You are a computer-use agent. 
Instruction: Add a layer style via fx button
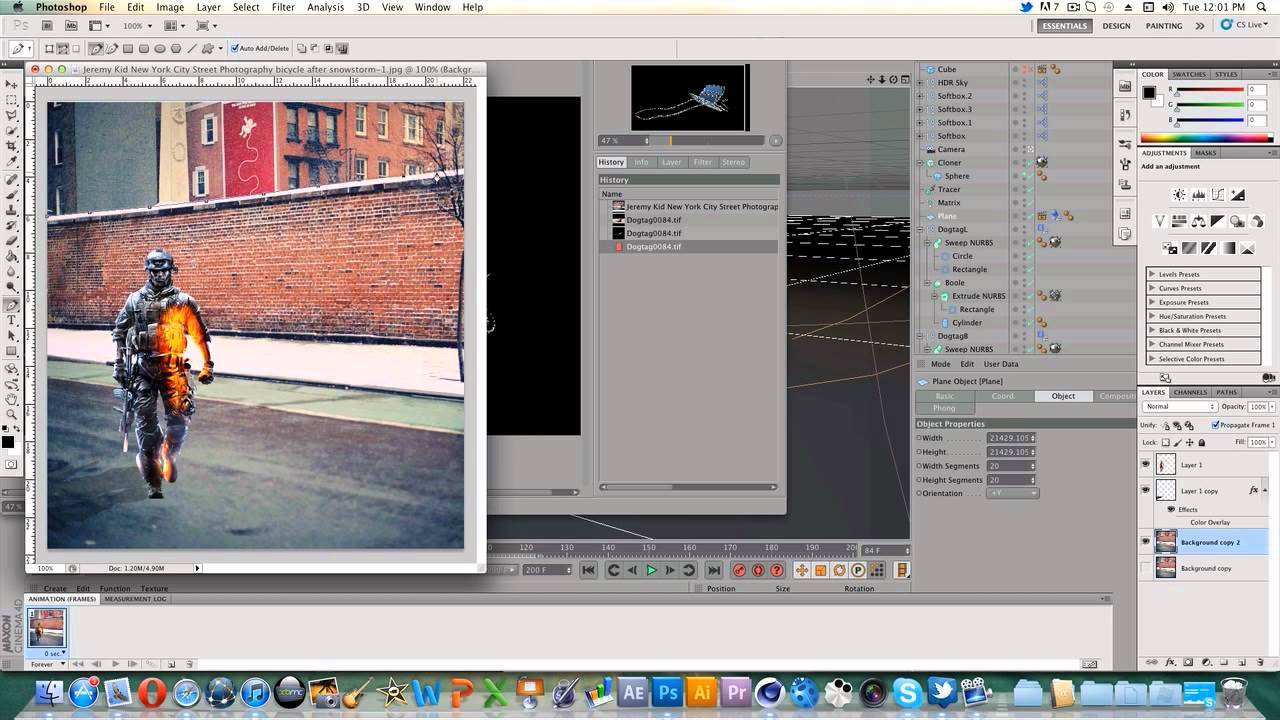[x=1169, y=663]
